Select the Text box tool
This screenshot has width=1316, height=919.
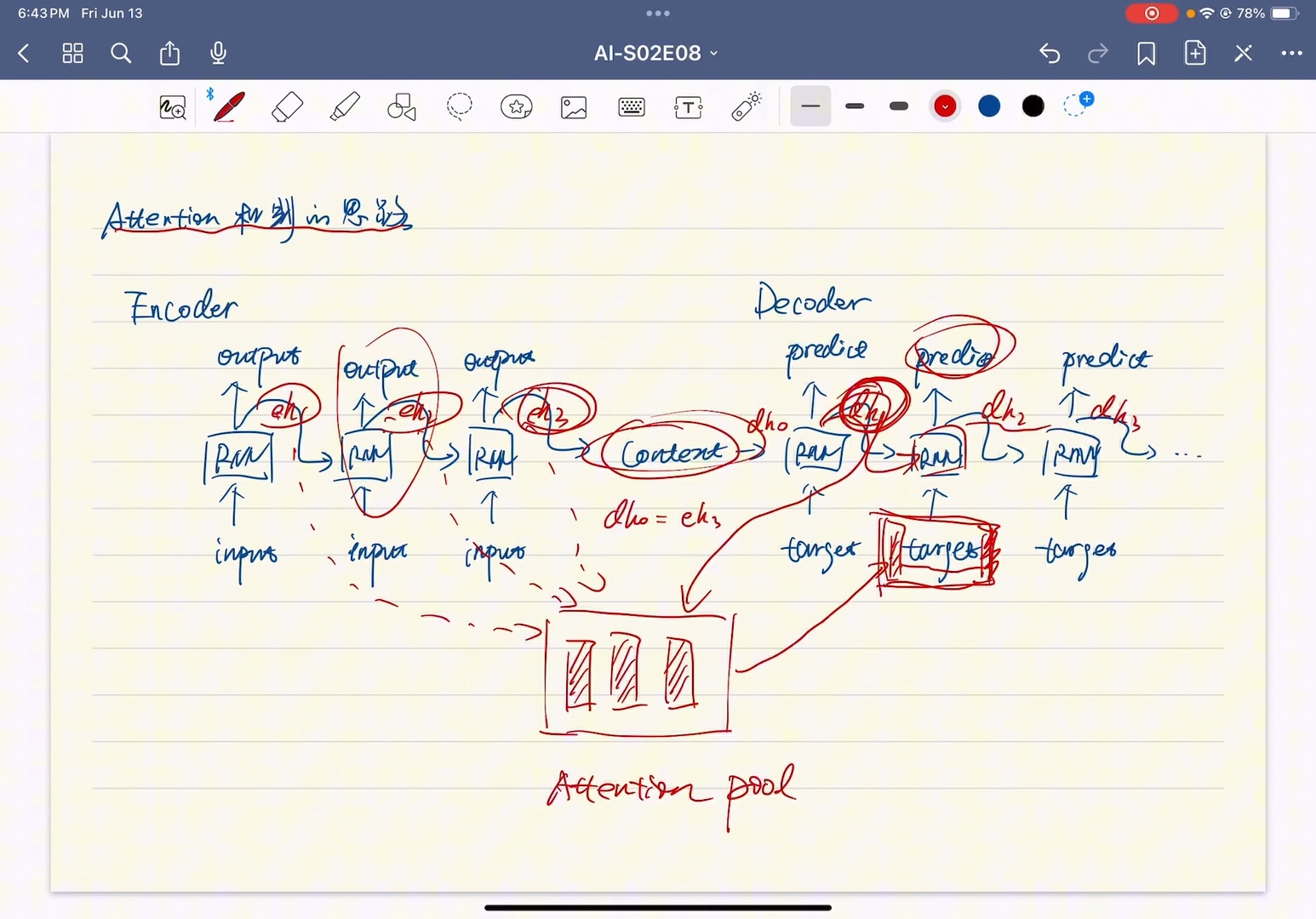(689, 107)
